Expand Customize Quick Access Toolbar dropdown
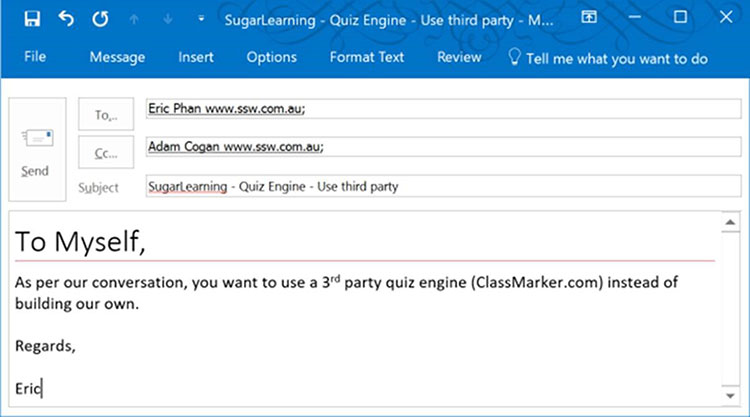This screenshot has height=417, width=750. 202,18
